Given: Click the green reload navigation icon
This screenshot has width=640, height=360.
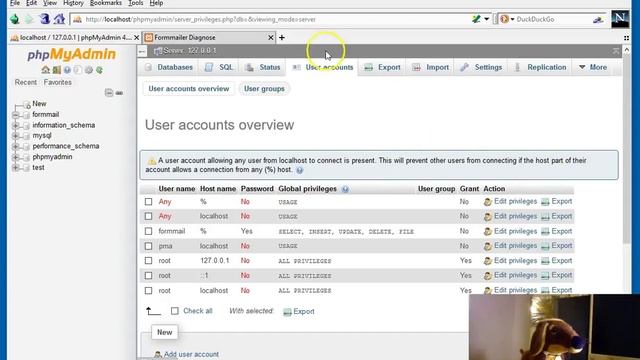Looking at the screenshot, I should tap(99, 70).
